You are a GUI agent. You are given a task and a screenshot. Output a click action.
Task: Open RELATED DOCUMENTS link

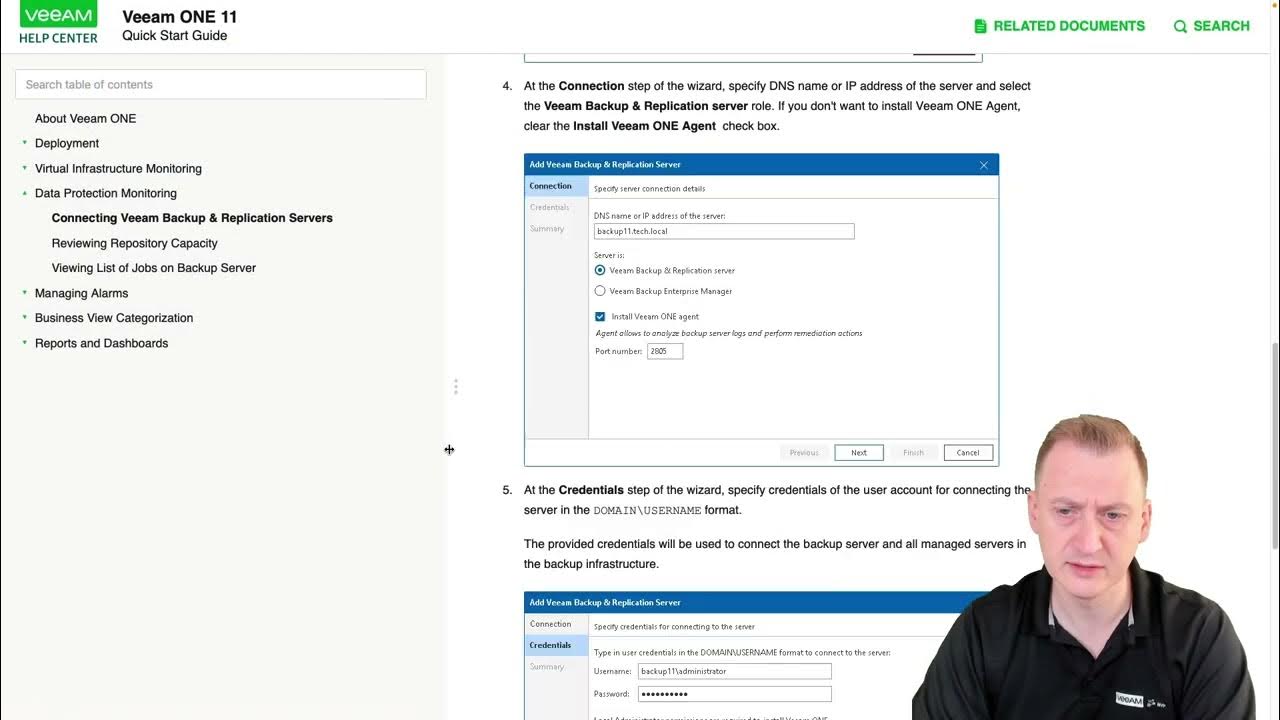tap(1069, 26)
